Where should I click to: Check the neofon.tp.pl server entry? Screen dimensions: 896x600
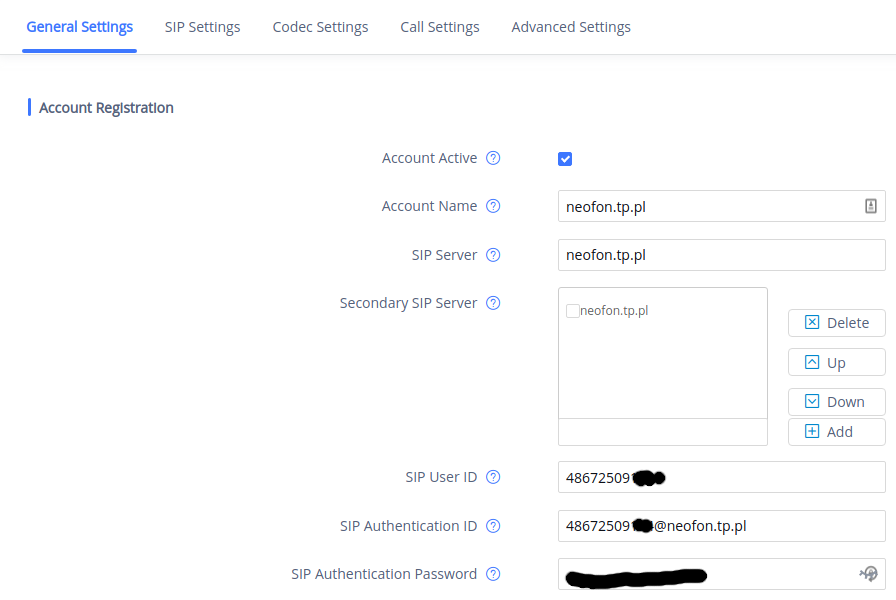point(571,311)
